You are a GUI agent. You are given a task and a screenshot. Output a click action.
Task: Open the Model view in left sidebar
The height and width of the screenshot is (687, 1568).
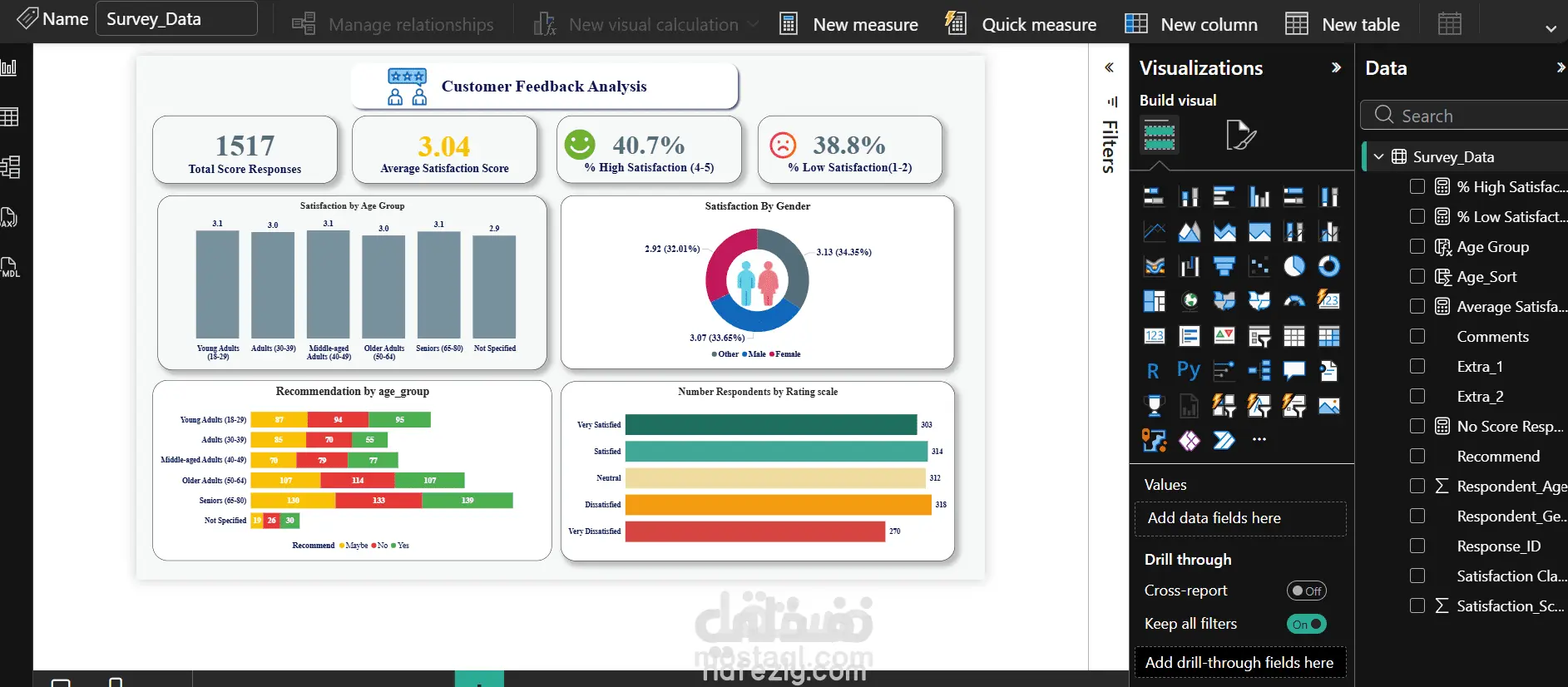pyautogui.click(x=10, y=167)
